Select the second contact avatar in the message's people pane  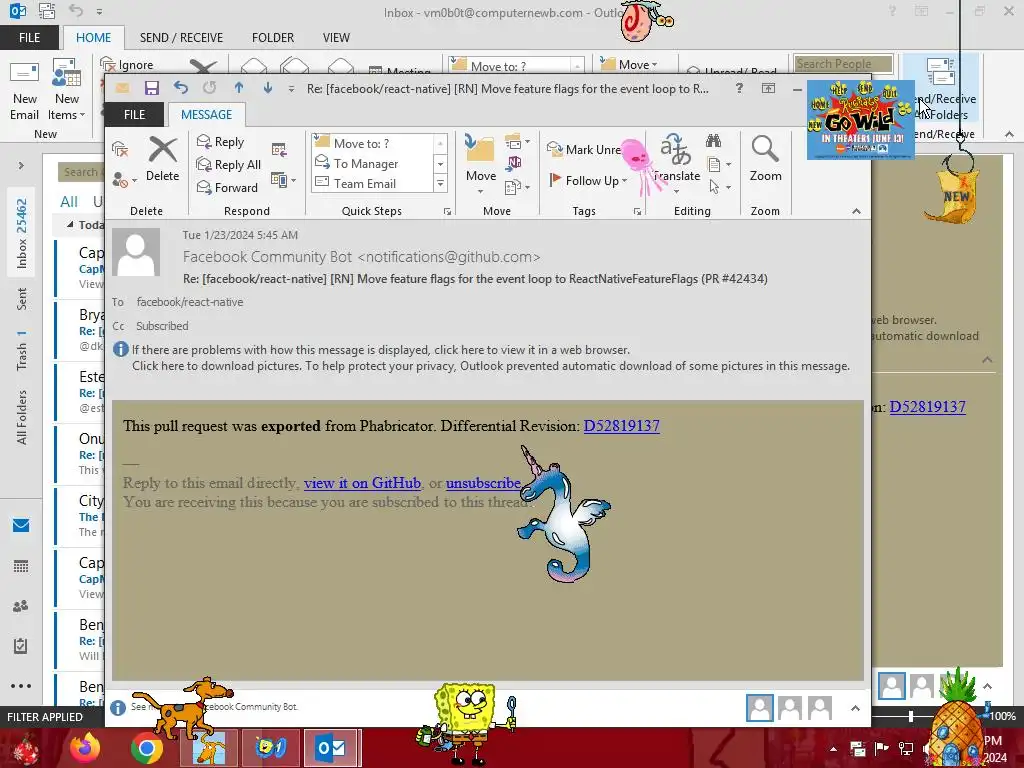click(790, 708)
